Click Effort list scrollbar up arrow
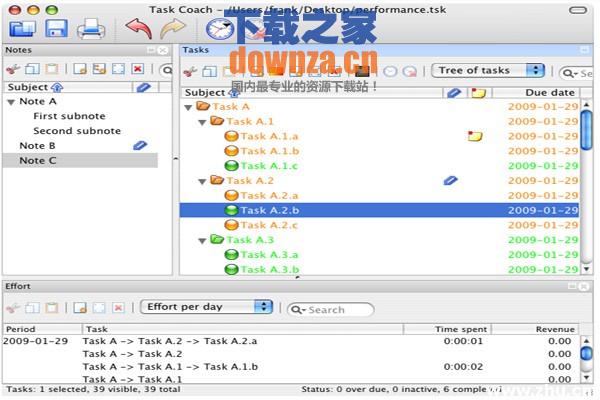The image size is (600, 400). (x=586, y=340)
